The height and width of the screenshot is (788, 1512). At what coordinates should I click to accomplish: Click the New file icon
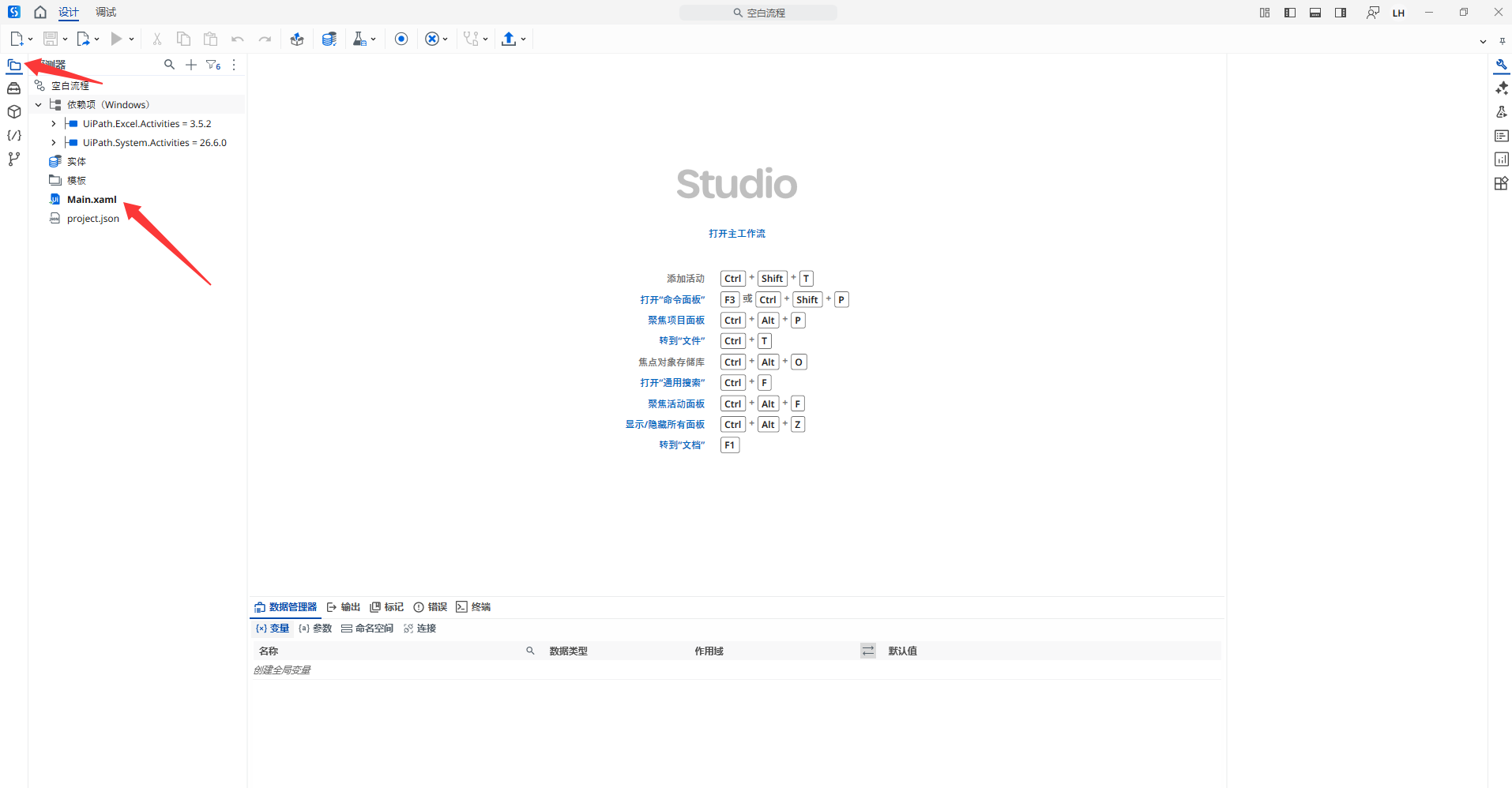pyautogui.click(x=17, y=39)
